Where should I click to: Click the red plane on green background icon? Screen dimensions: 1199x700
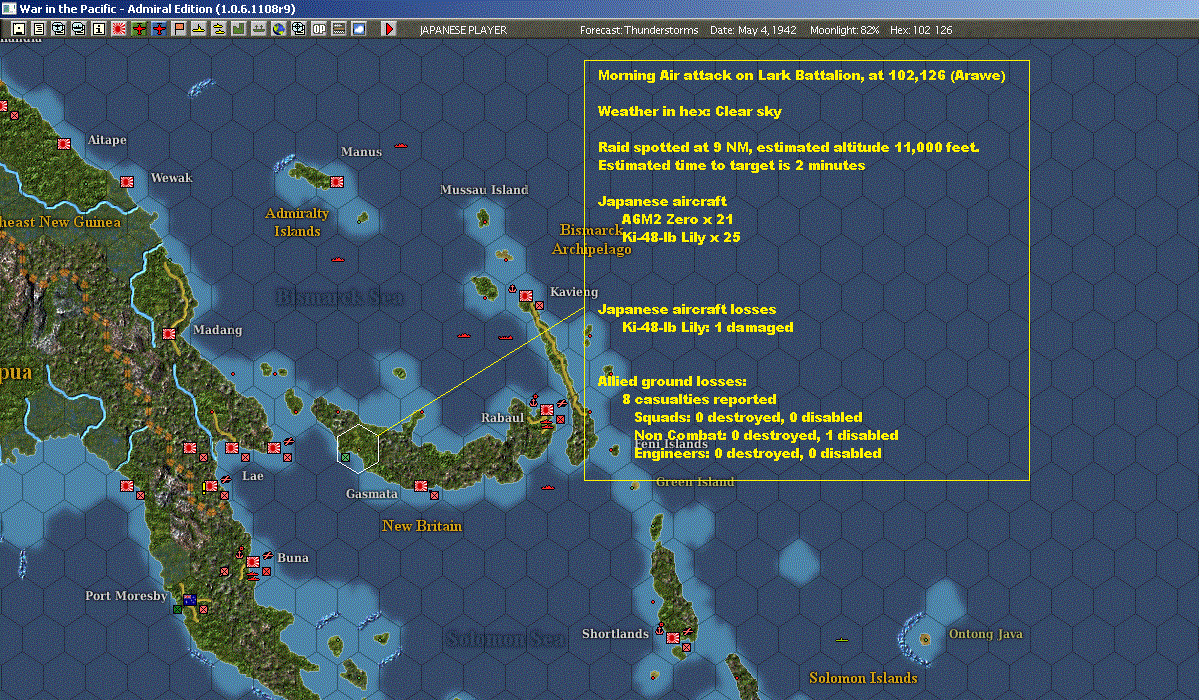pyautogui.click(x=139, y=29)
